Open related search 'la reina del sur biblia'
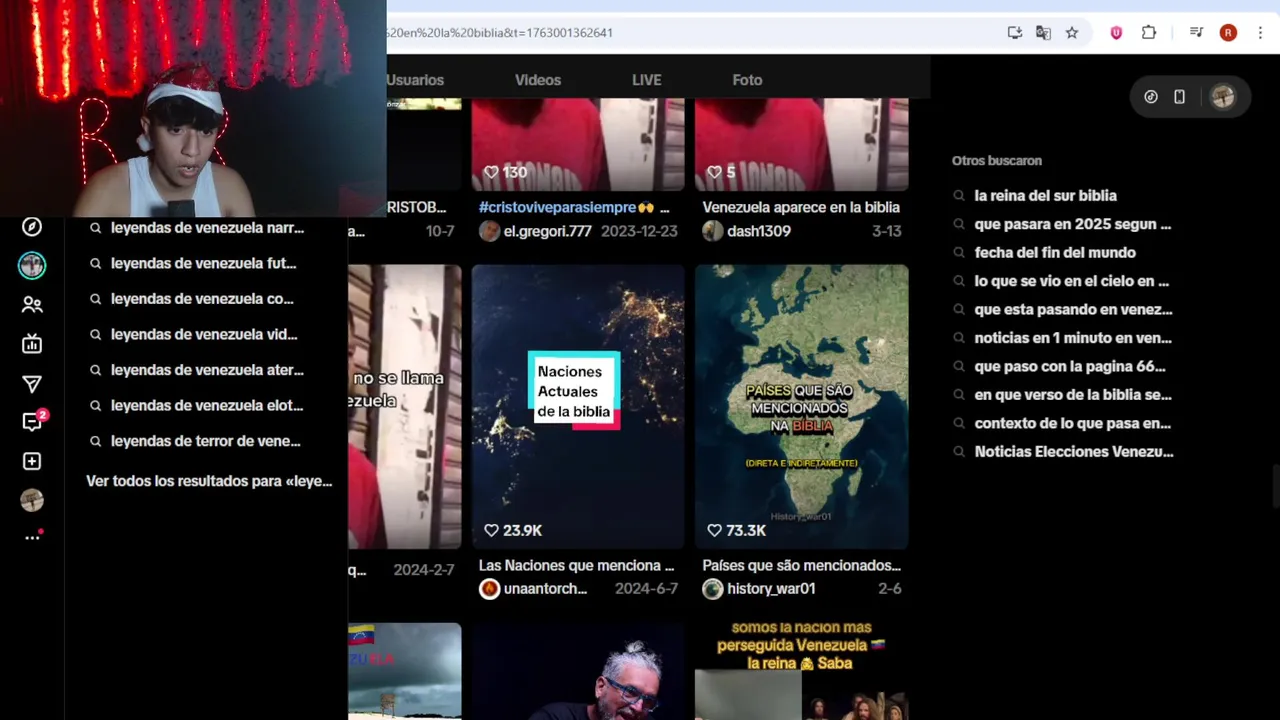The width and height of the screenshot is (1280, 720). coord(1045,196)
